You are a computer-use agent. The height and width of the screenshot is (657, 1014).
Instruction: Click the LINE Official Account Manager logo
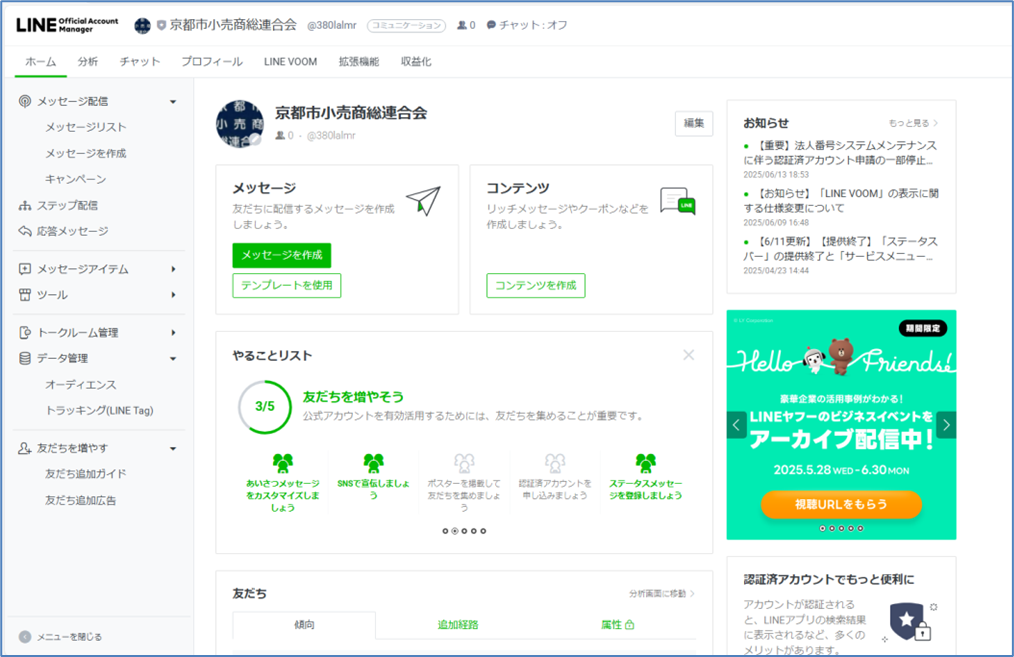(x=67, y=25)
